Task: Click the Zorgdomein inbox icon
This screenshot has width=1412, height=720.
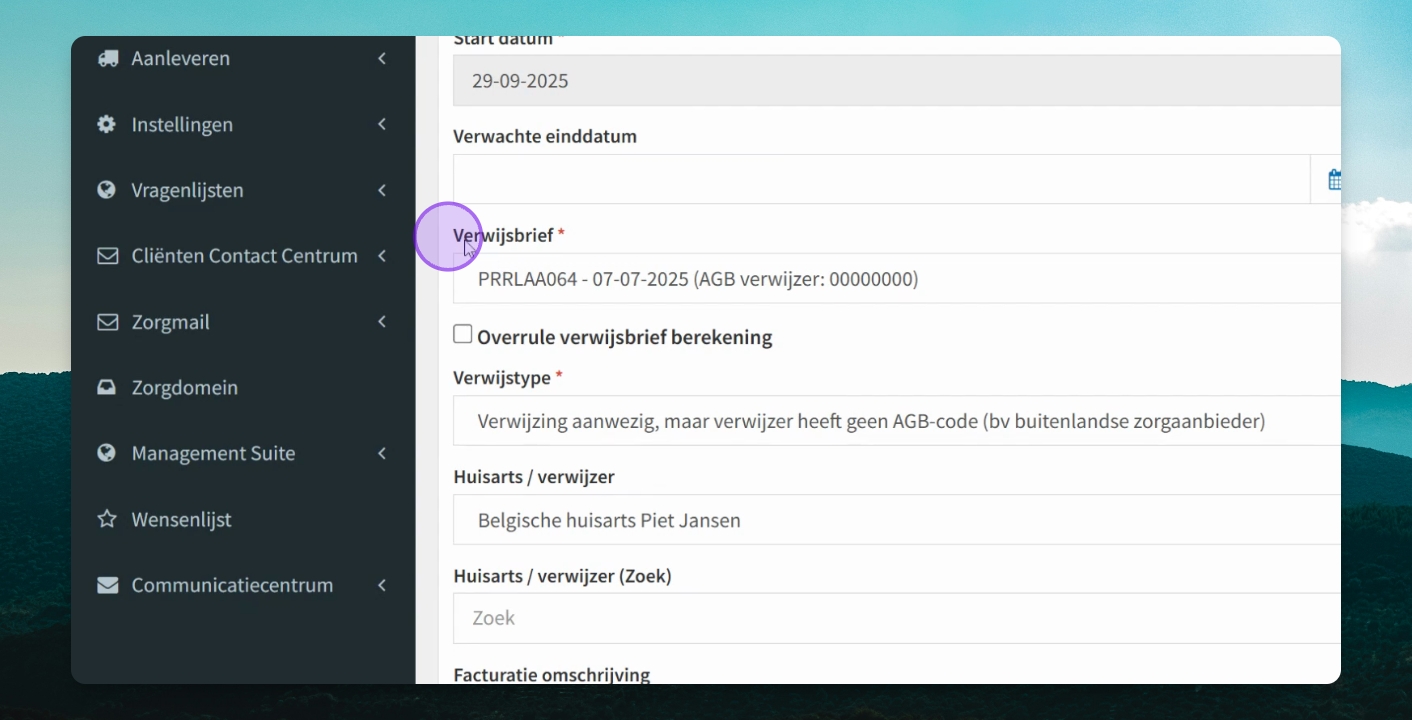Action: [x=107, y=387]
